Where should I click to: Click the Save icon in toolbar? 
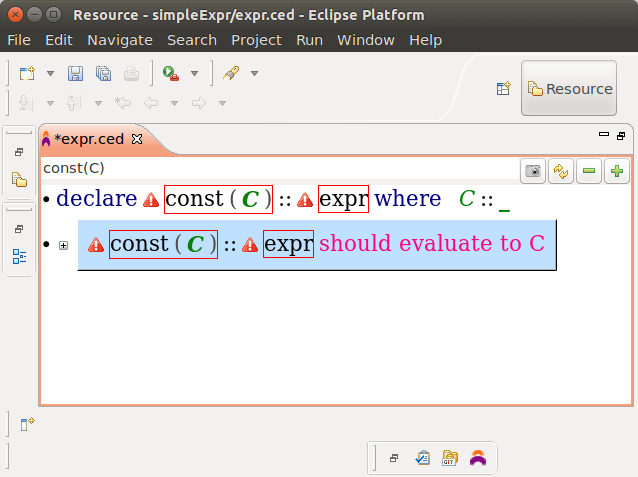coord(75,73)
